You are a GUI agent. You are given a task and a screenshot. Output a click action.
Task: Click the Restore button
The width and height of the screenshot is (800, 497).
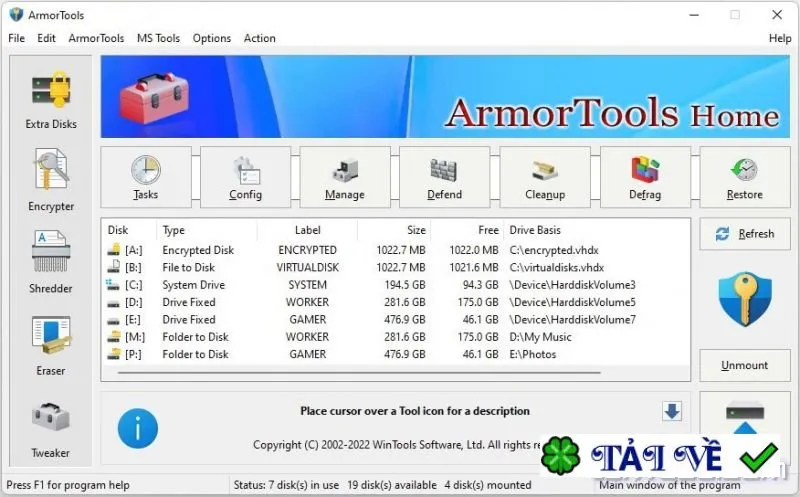tap(745, 177)
